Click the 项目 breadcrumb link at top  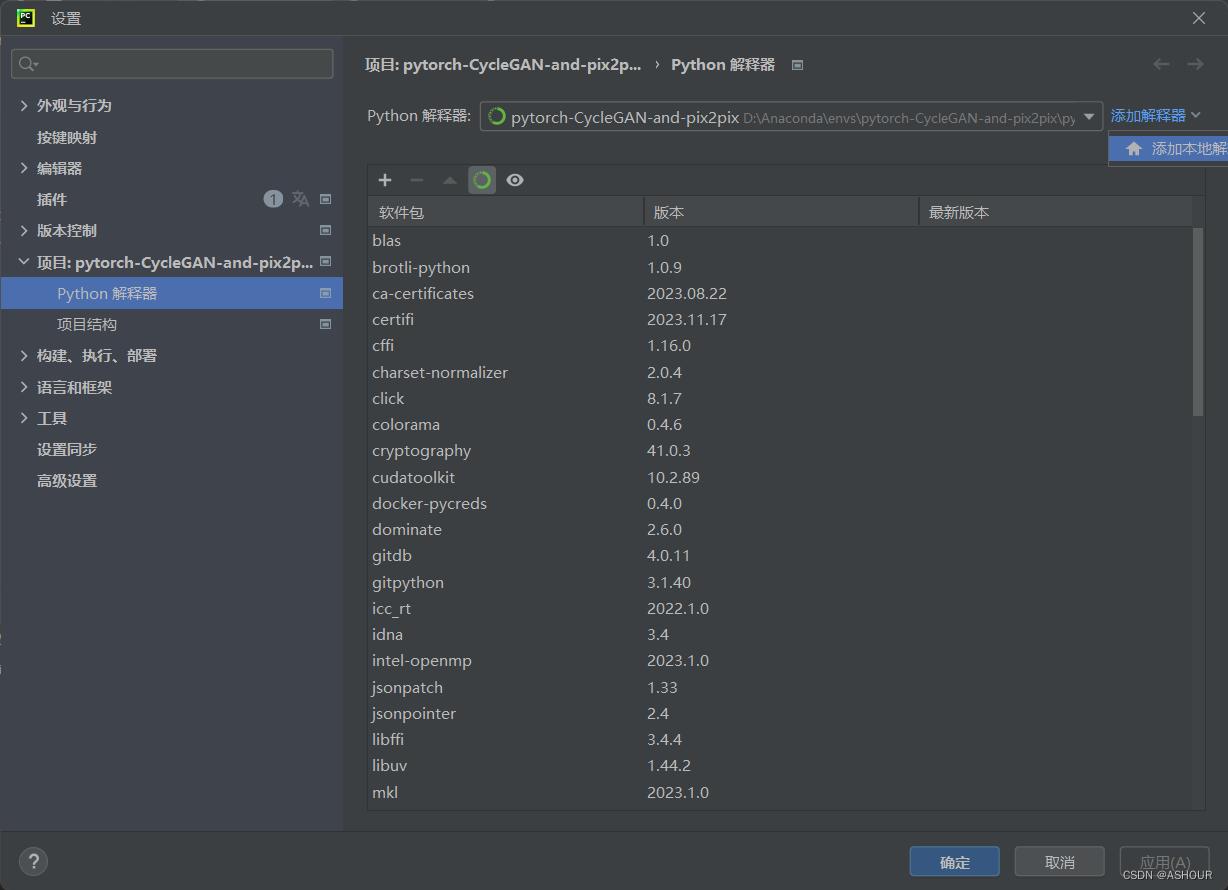(x=504, y=64)
